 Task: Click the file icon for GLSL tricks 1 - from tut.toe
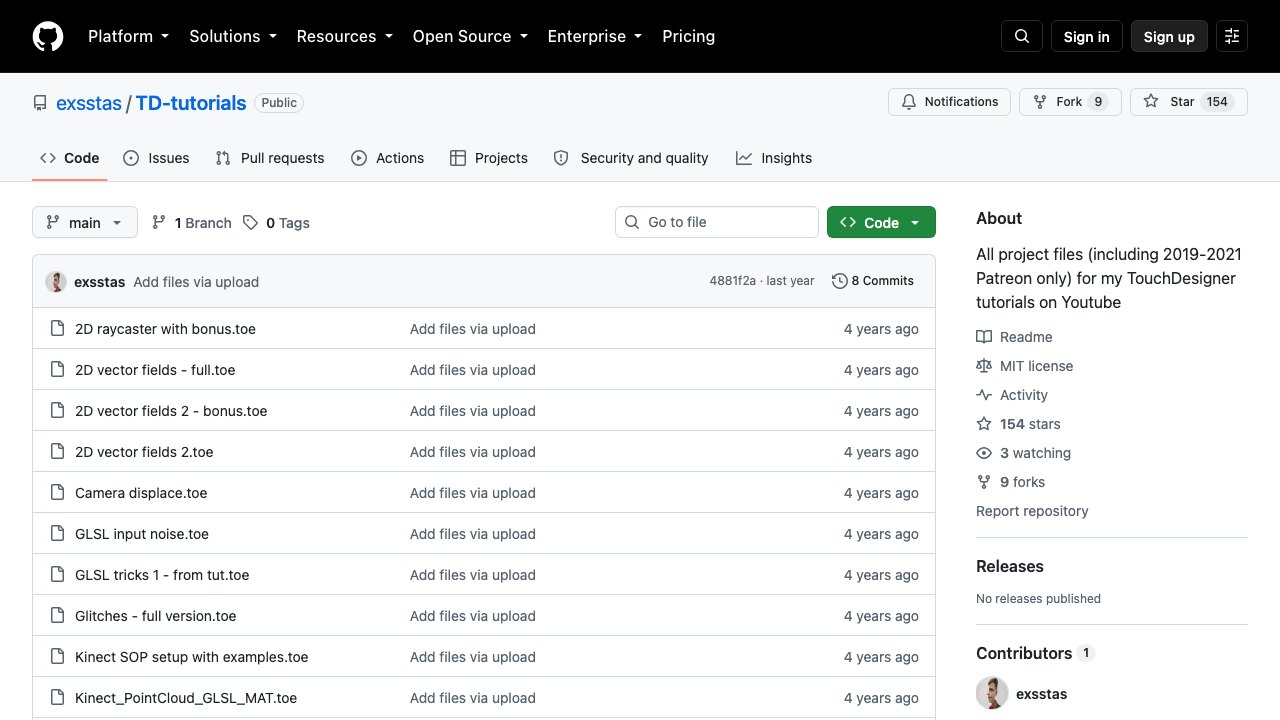click(57, 575)
